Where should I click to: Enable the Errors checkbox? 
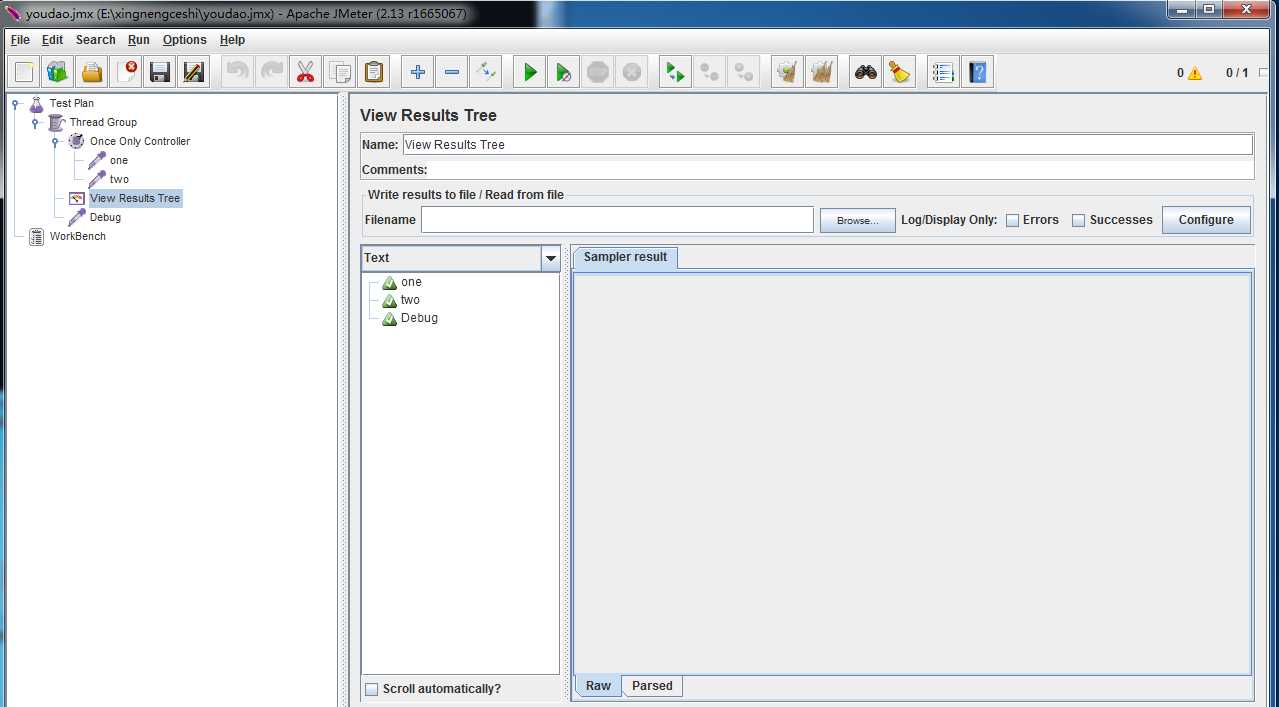click(x=1012, y=220)
